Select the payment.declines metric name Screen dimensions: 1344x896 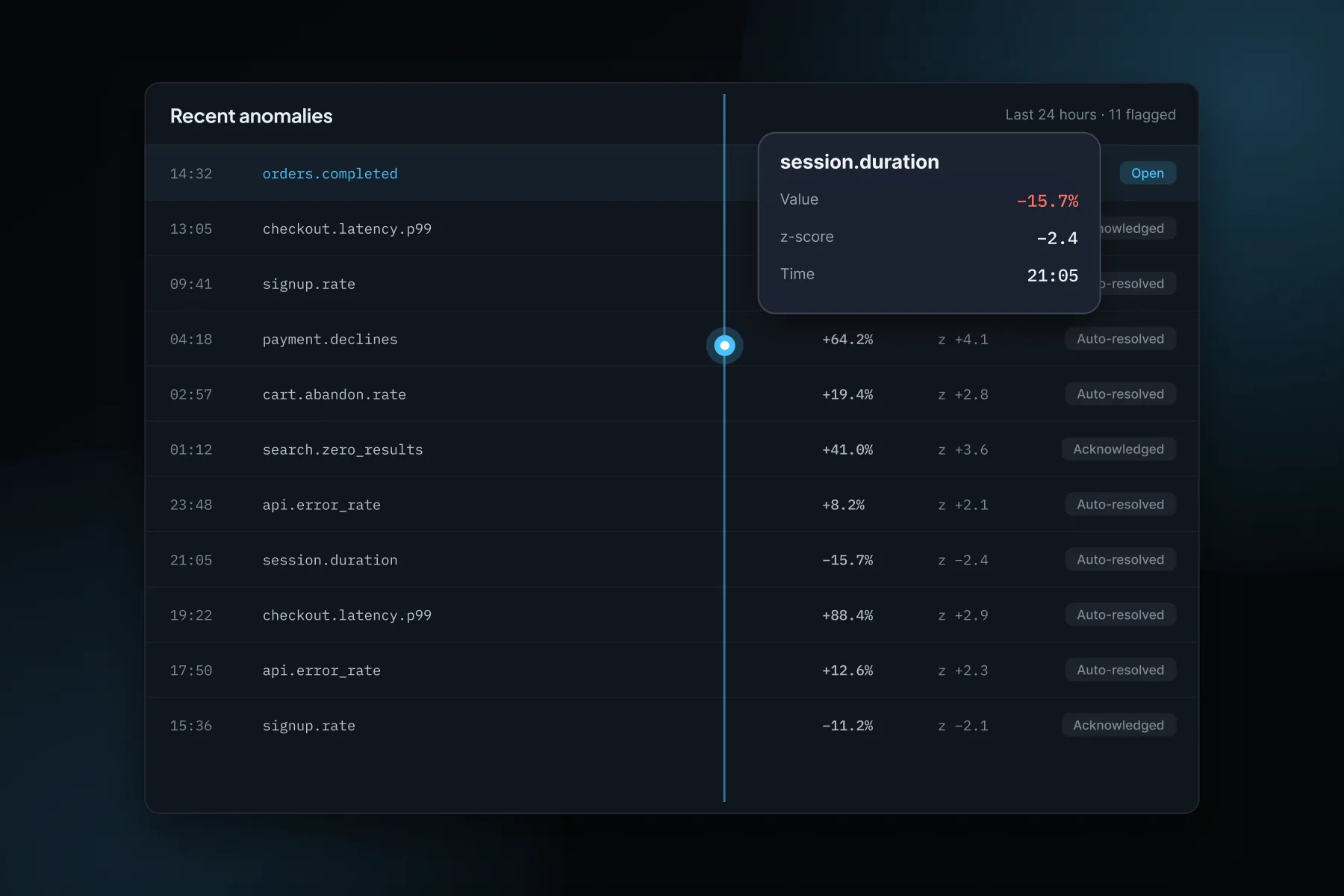(x=330, y=339)
